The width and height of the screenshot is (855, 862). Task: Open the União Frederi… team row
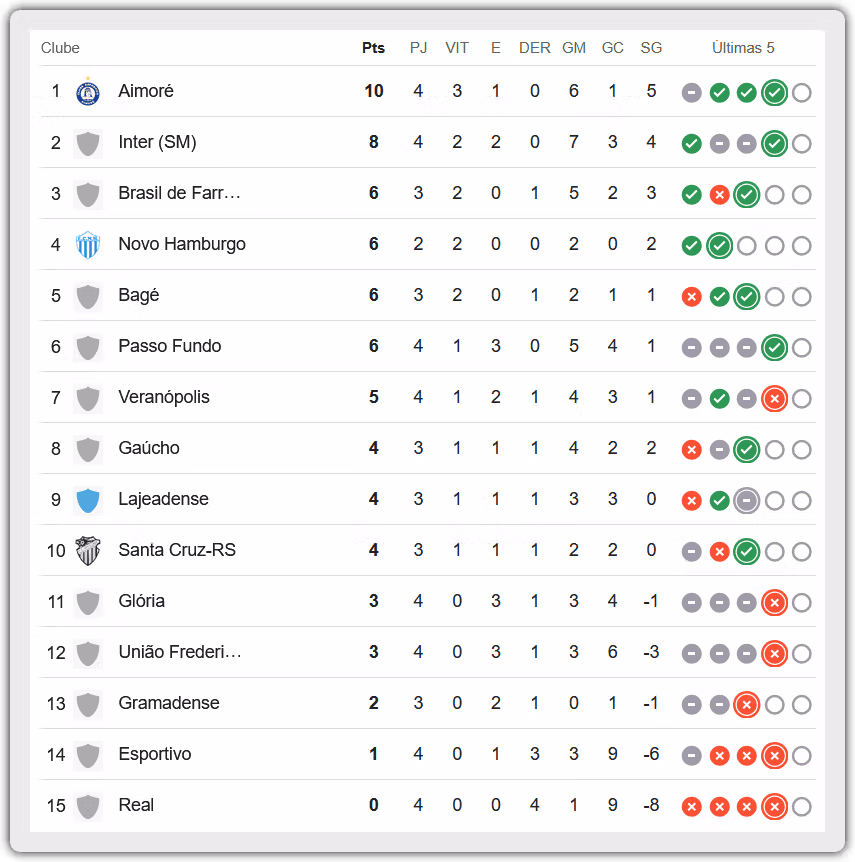pyautogui.click(x=427, y=652)
